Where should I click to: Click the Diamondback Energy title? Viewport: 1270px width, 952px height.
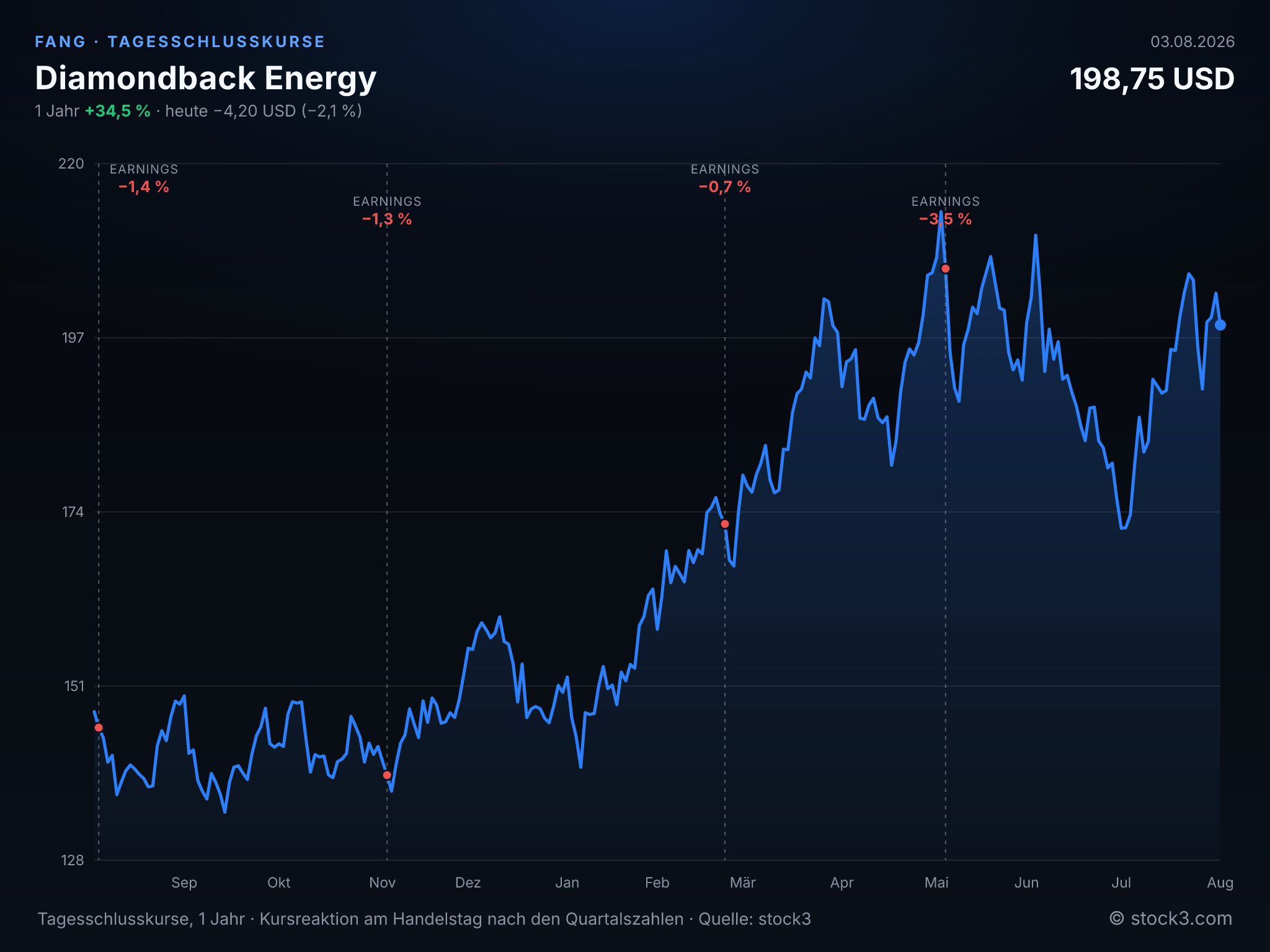click(206, 79)
